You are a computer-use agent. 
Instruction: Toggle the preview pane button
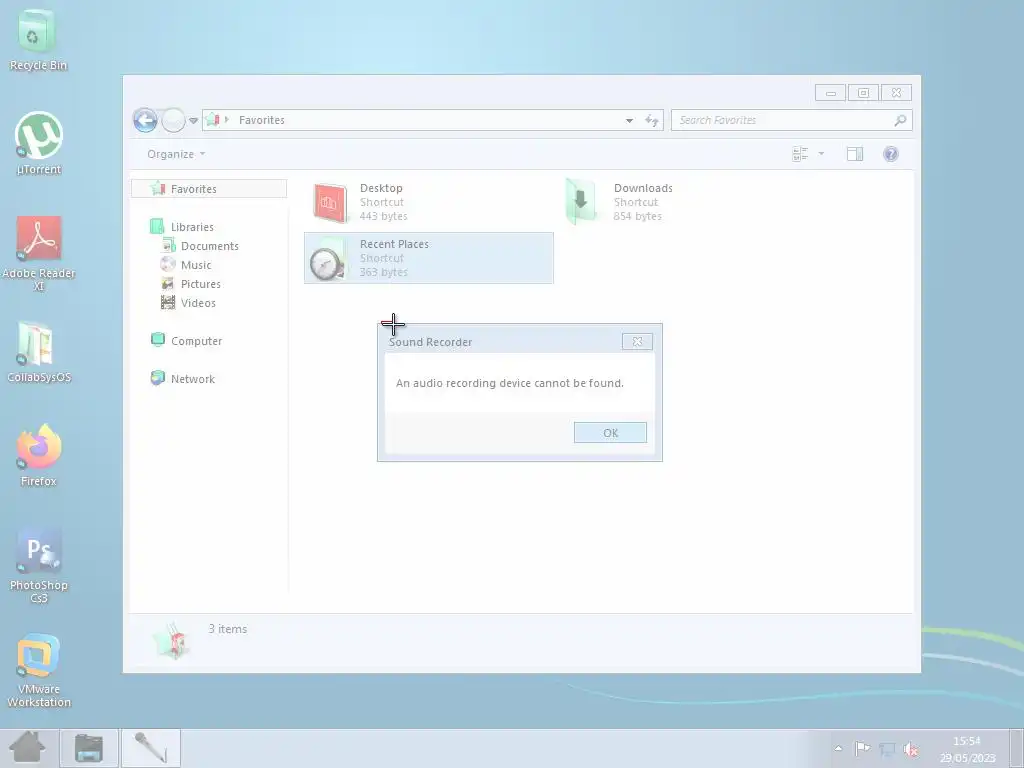click(x=855, y=154)
